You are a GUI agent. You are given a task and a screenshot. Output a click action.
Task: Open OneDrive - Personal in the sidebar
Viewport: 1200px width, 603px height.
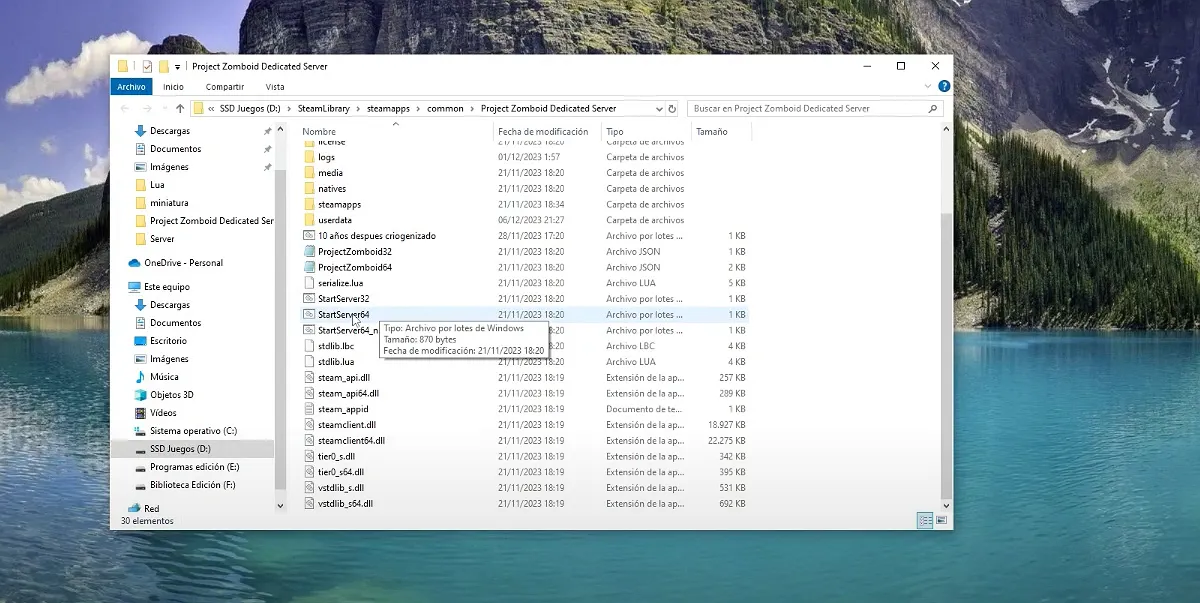pos(183,263)
